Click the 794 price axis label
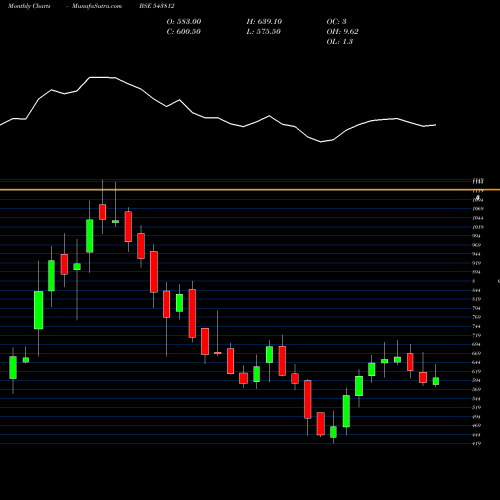The image size is (500, 500). point(477,308)
